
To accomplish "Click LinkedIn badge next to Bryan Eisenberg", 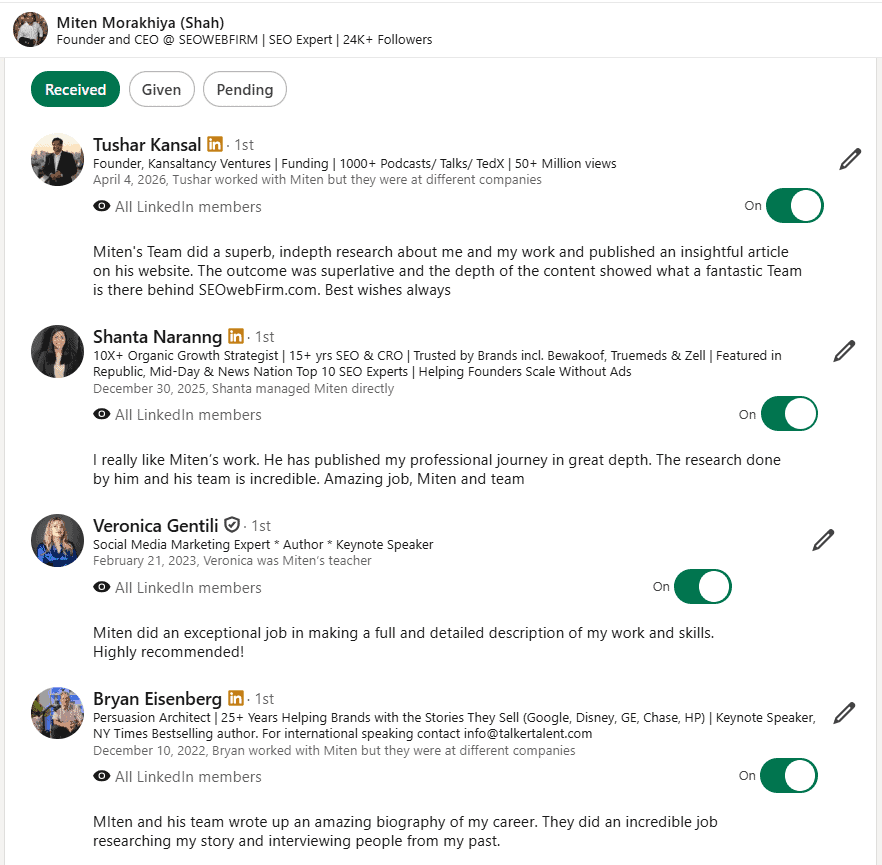I will click(x=236, y=698).
